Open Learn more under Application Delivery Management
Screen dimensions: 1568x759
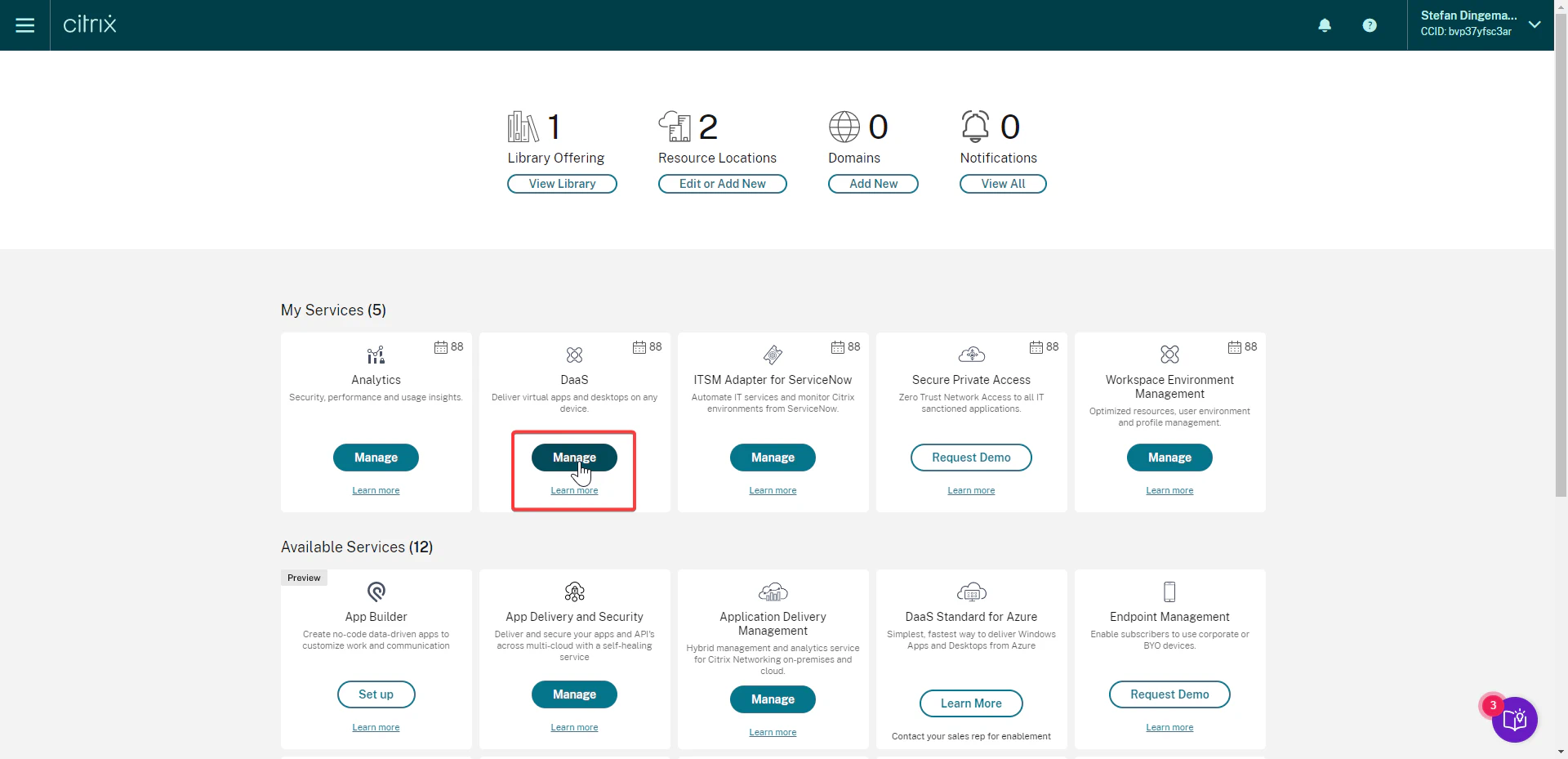coord(773,732)
